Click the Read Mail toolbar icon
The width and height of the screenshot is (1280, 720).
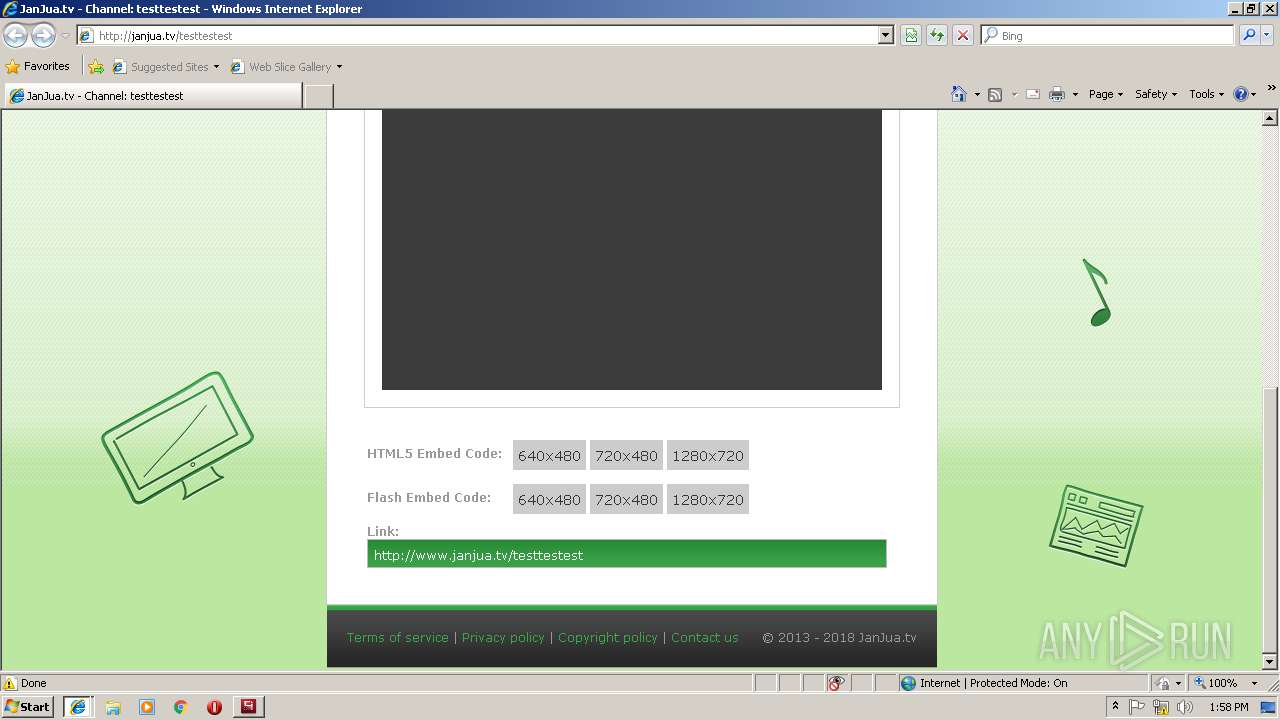(x=1033, y=94)
